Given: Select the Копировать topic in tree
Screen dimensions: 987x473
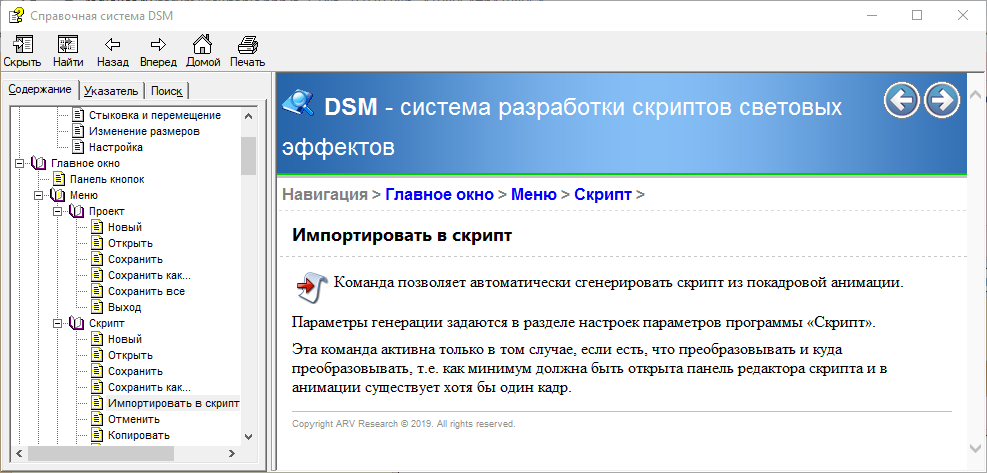Looking at the screenshot, I should 138,435.
